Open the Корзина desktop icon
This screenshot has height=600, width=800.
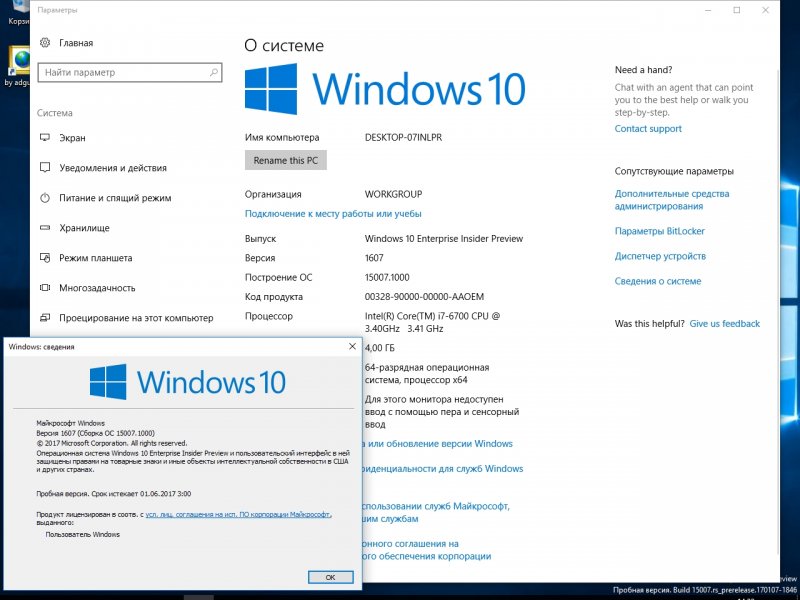pos(17,13)
